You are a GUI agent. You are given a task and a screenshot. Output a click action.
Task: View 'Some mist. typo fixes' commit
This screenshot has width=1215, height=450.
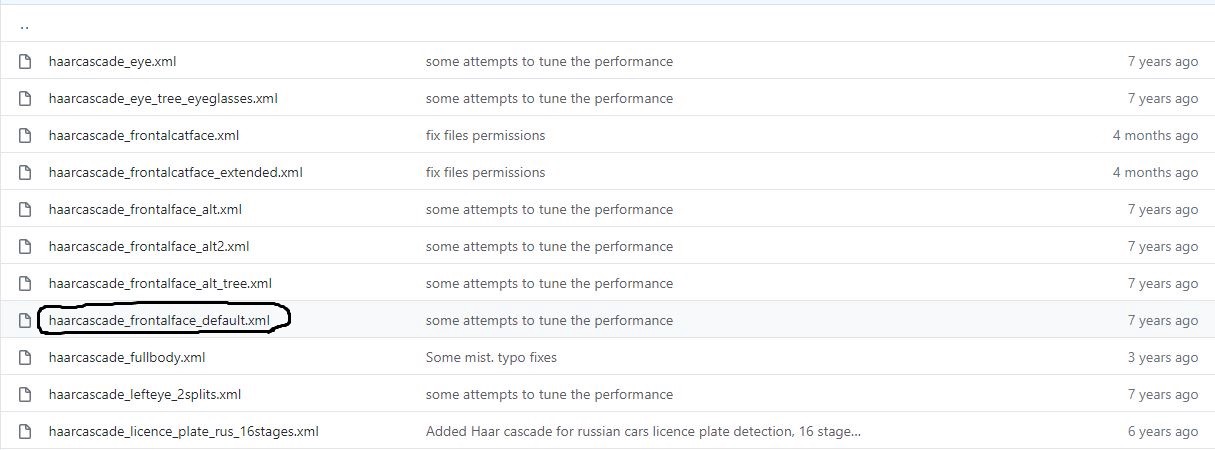tap(491, 357)
